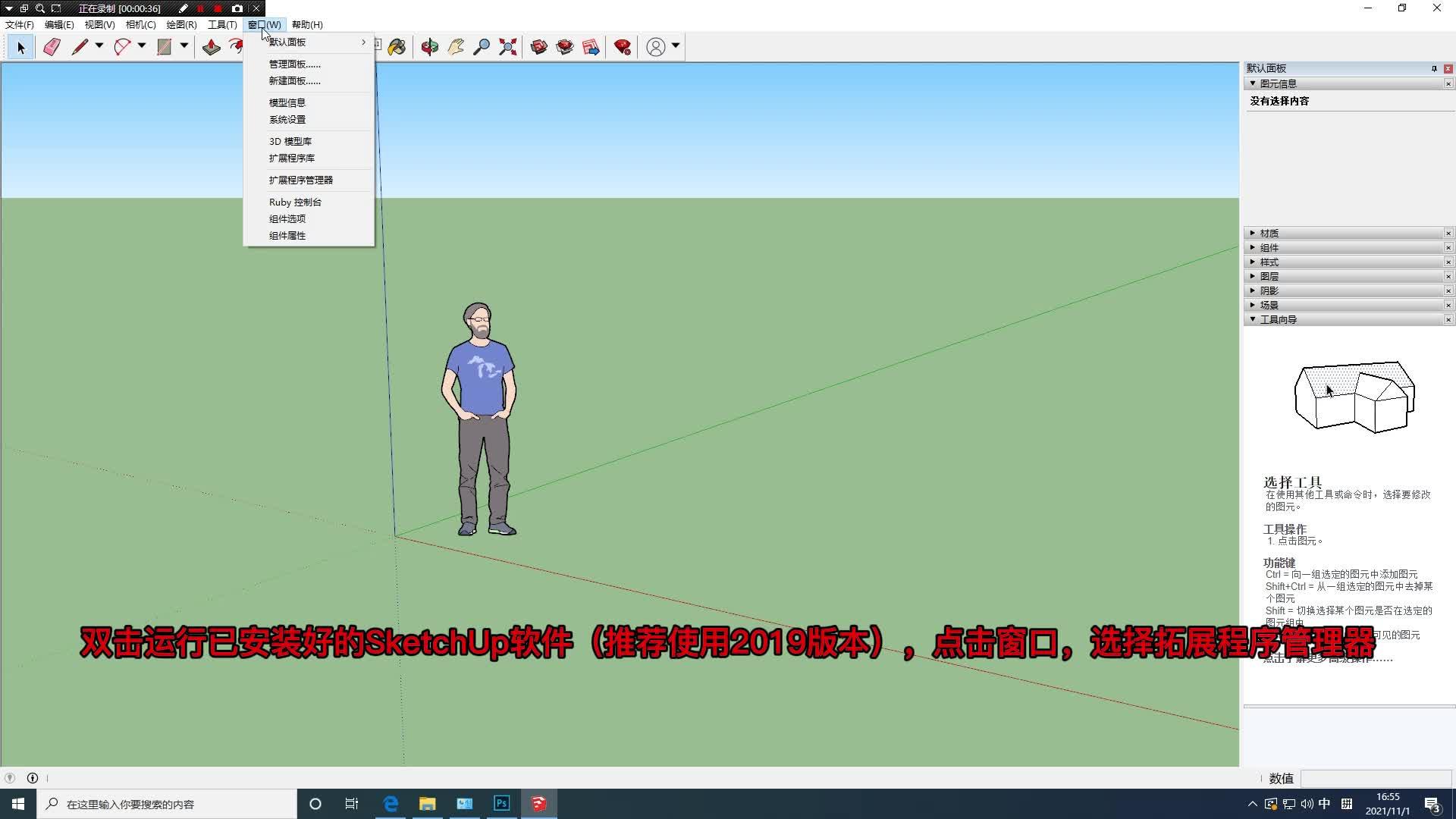
Task: Open the Extension Manager ruby icon
Action: click(623, 47)
